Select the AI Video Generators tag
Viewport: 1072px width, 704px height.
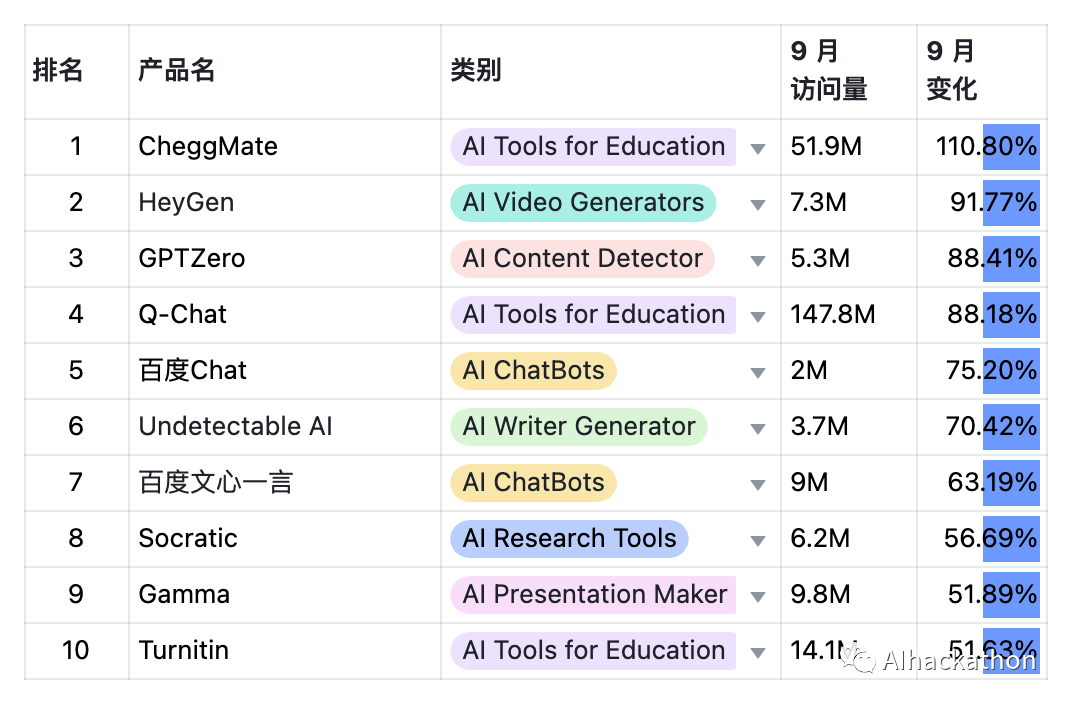click(582, 202)
